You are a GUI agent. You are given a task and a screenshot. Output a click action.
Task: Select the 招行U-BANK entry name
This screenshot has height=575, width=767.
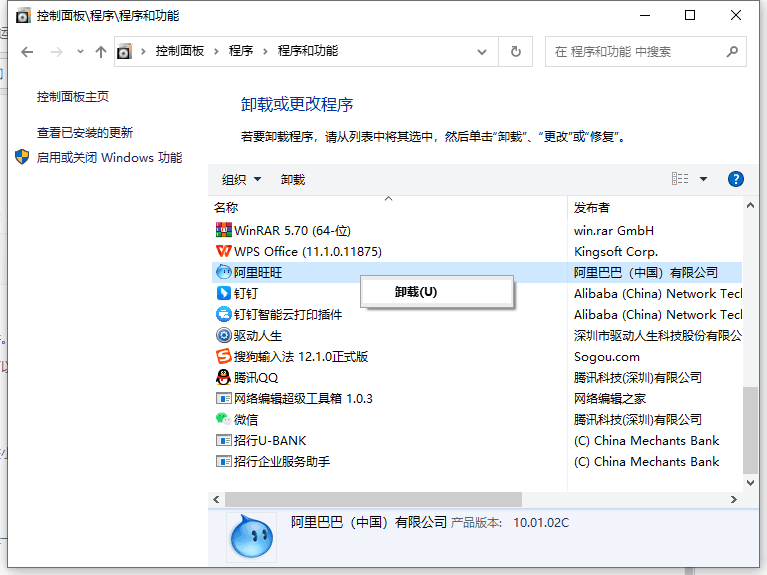(x=270, y=440)
